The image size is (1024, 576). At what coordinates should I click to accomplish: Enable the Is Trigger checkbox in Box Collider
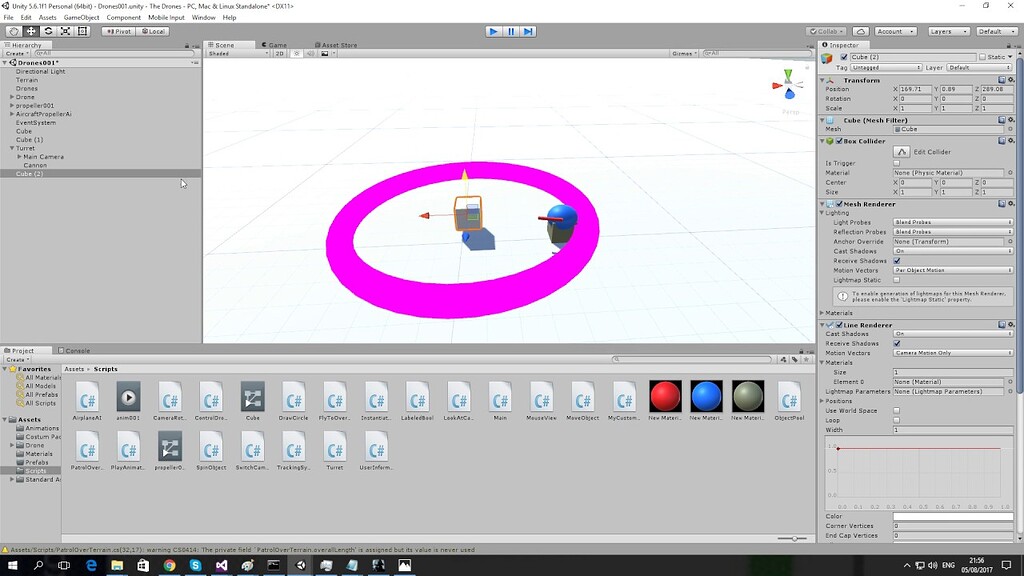897,163
